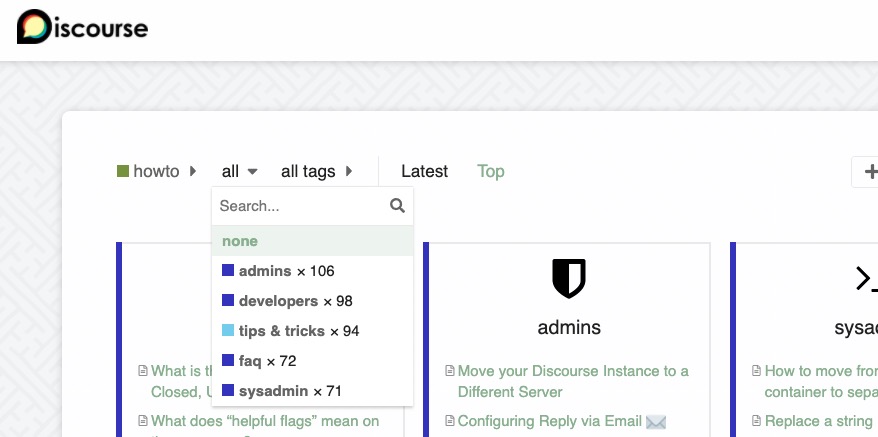
Task: Collapse the all subcategory dropdown
Action: (240, 171)
